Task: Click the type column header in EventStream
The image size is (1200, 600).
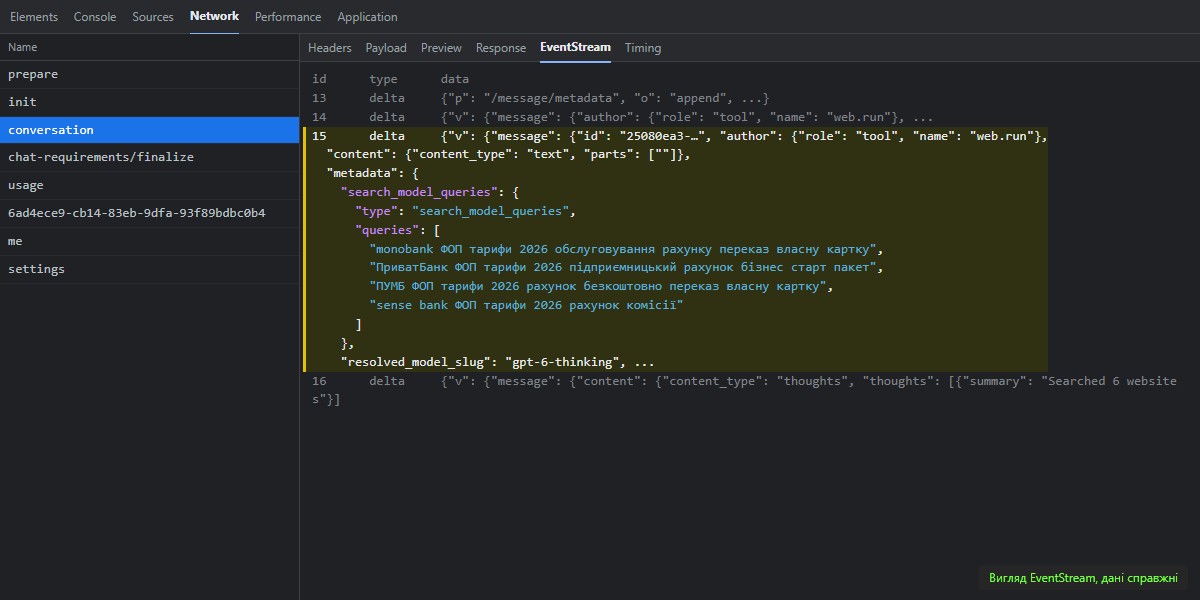Action: coord(383,79)
